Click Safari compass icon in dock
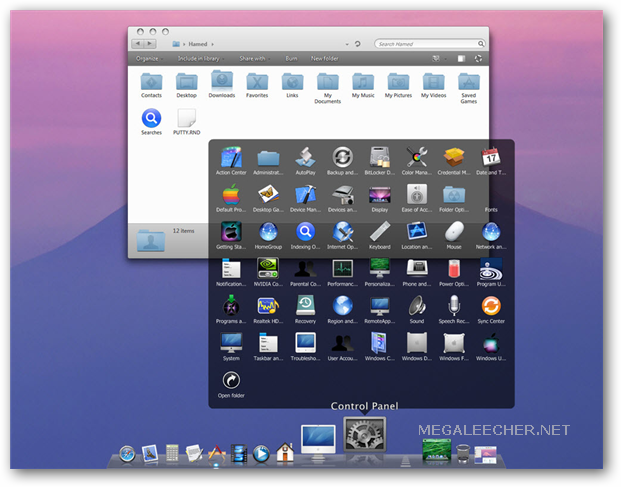621x487 pixels. coord(127,454)
